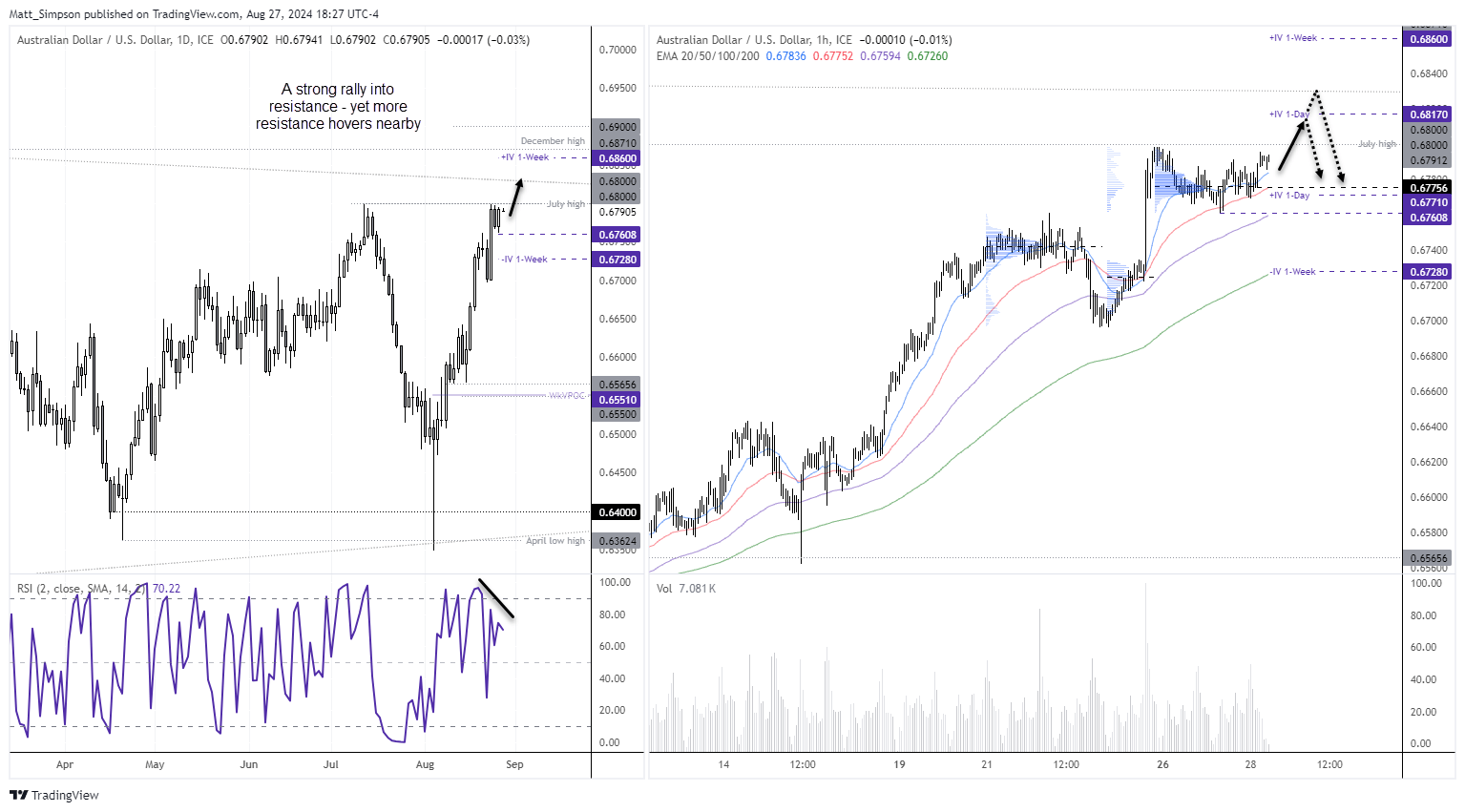
Task: Click the 28 date label on hourly axis
Action: (x=1250, y=764)
